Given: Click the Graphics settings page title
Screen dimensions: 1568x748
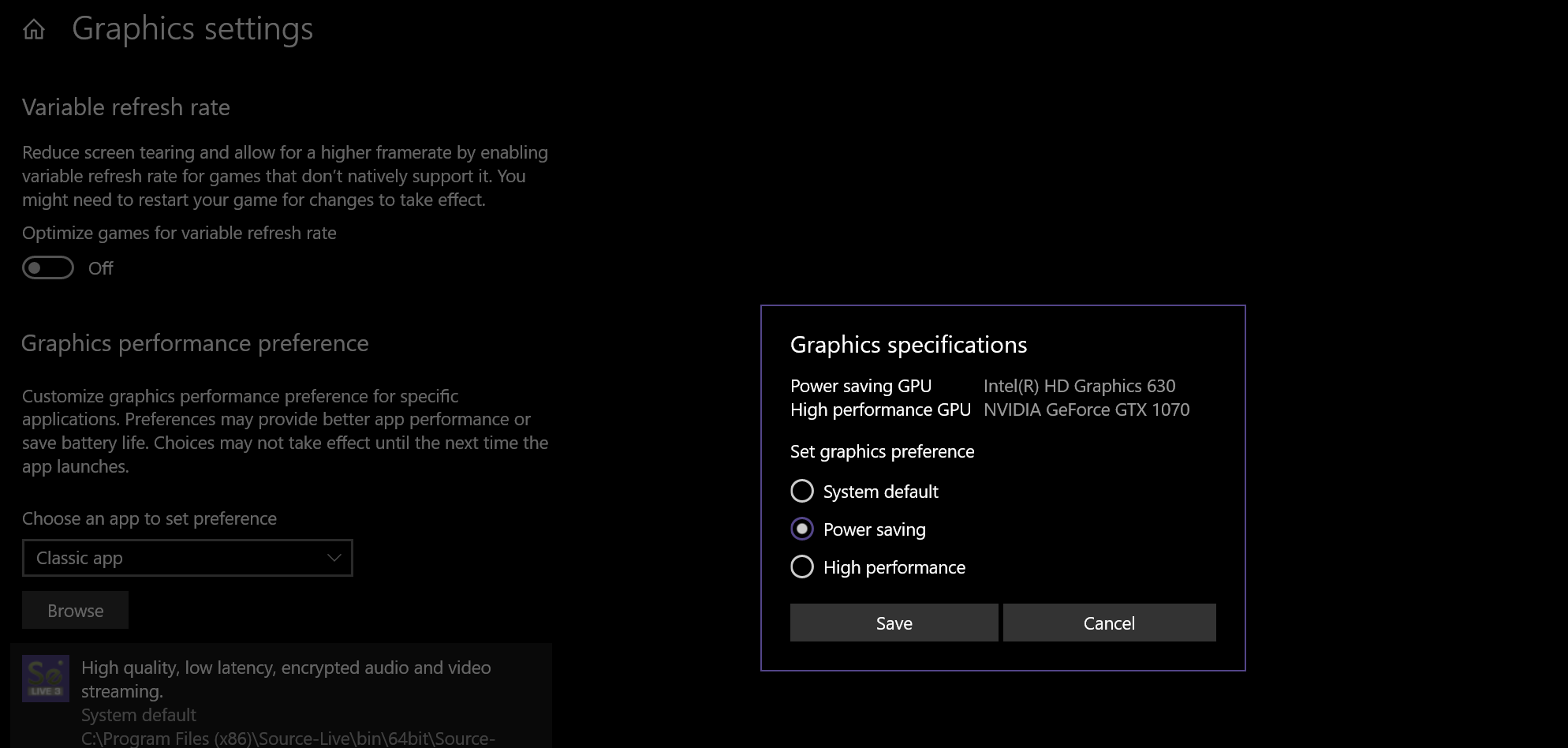Looking at the screenshot, I should tap(192, 29).
